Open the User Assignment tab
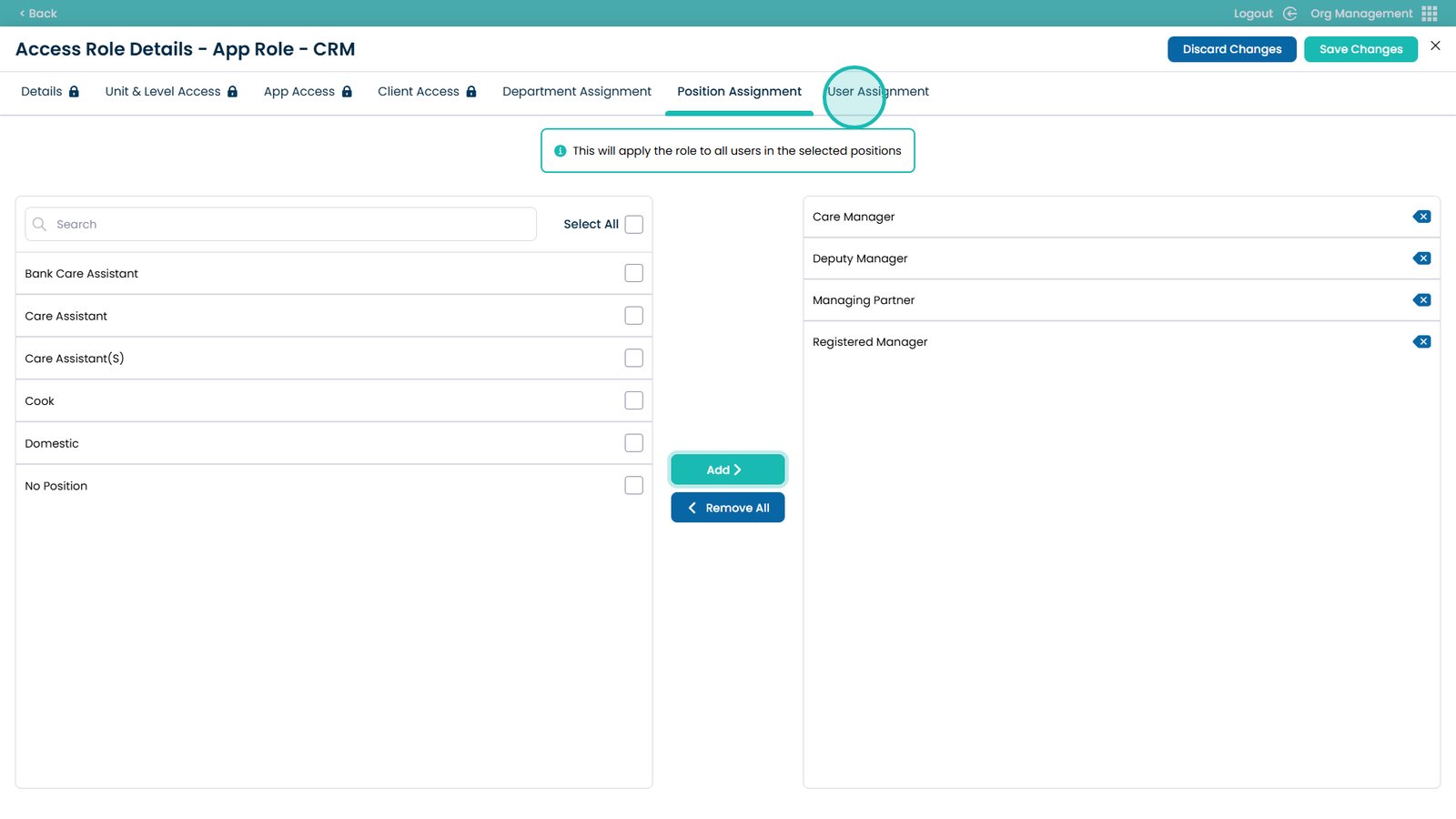 click(x=878, y=92)
